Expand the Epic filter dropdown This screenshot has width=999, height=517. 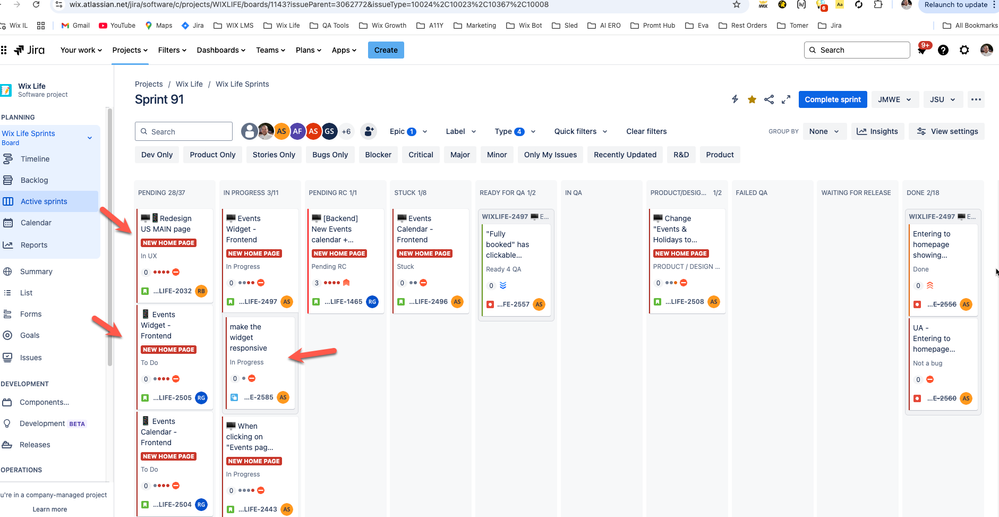pyautogui.click(x=406, y=131)
